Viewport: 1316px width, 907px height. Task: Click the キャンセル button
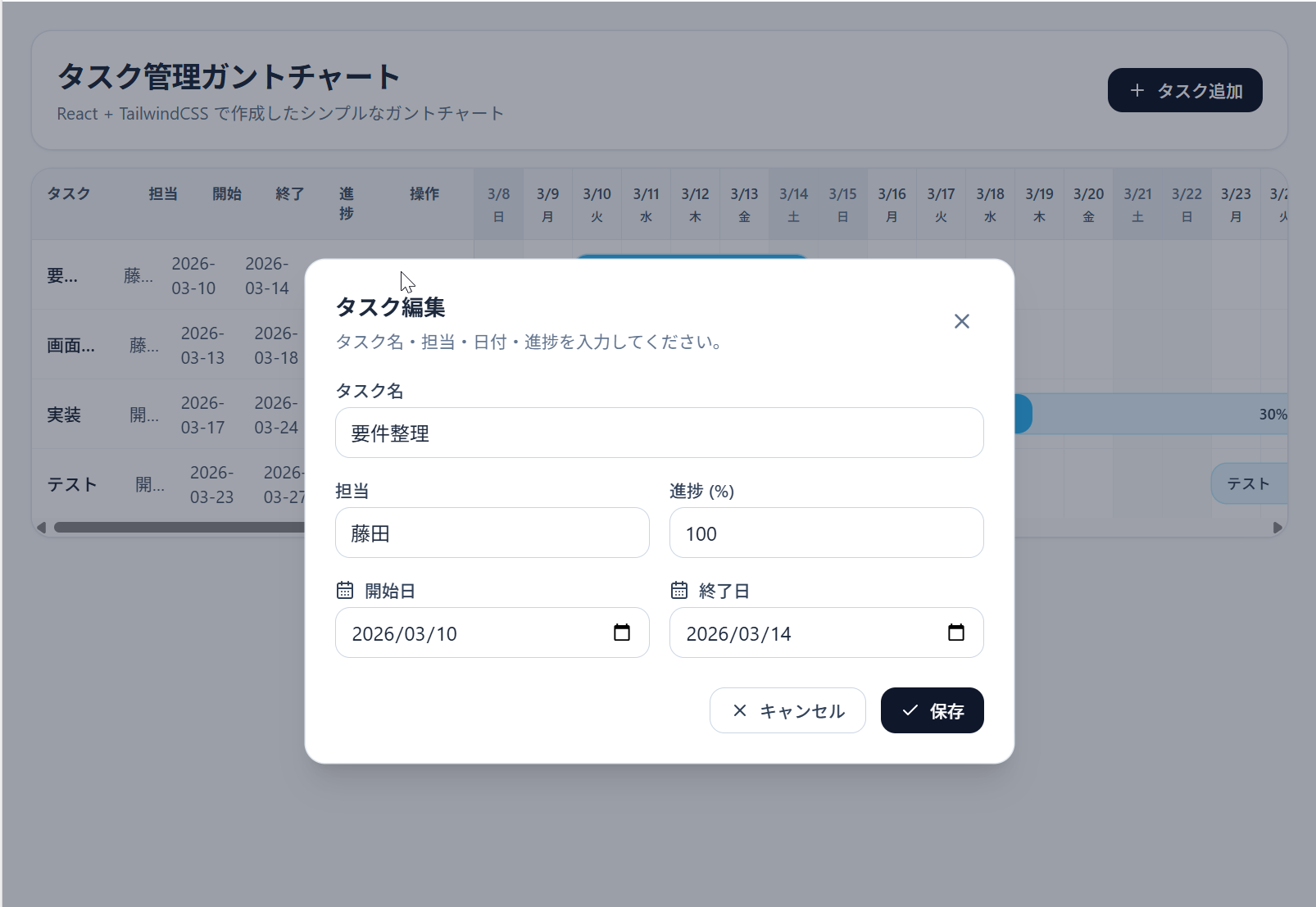tap(787, 710)
